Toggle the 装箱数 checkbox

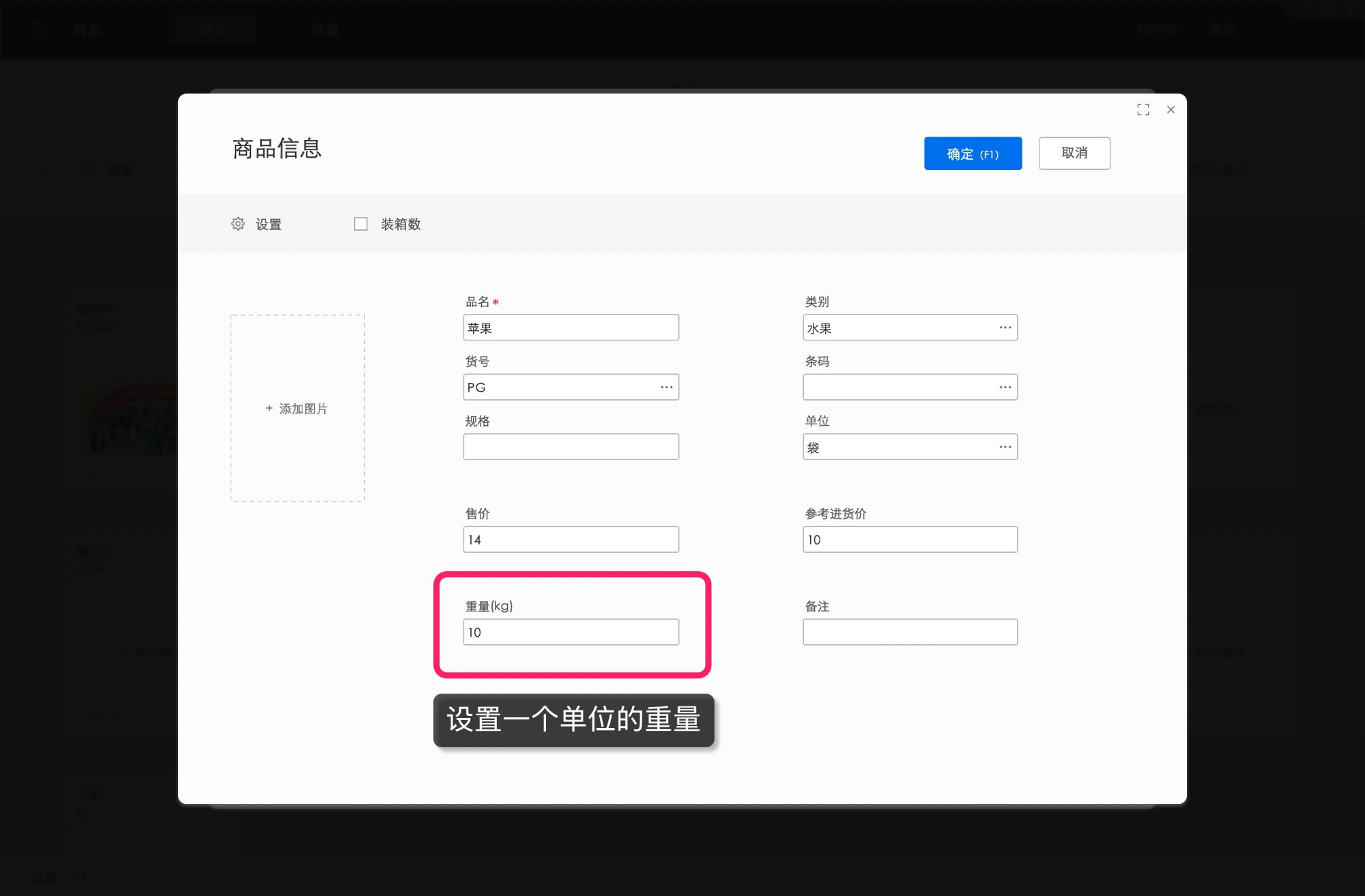pos(361,224)
